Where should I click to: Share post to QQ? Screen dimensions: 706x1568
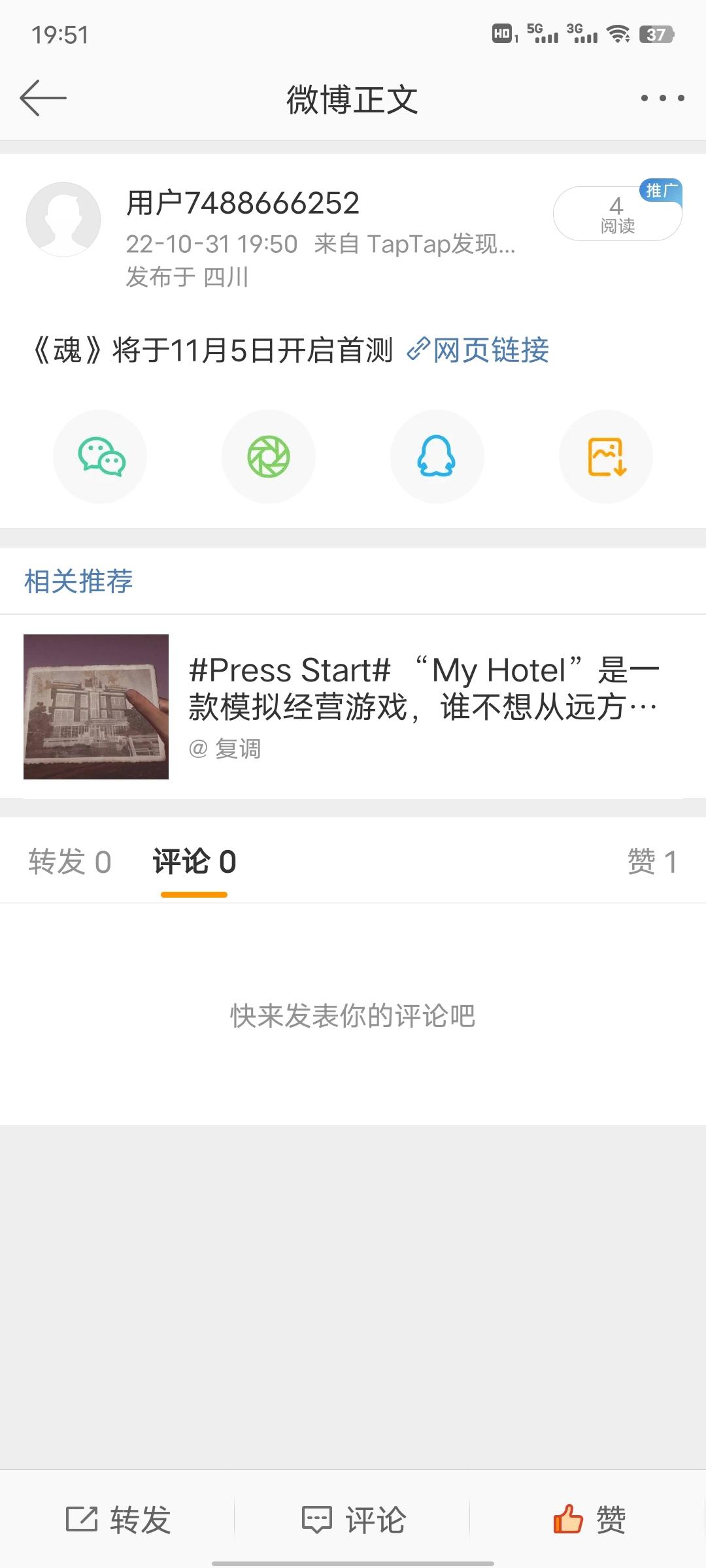pyautogui.click(x=437, y=457)
